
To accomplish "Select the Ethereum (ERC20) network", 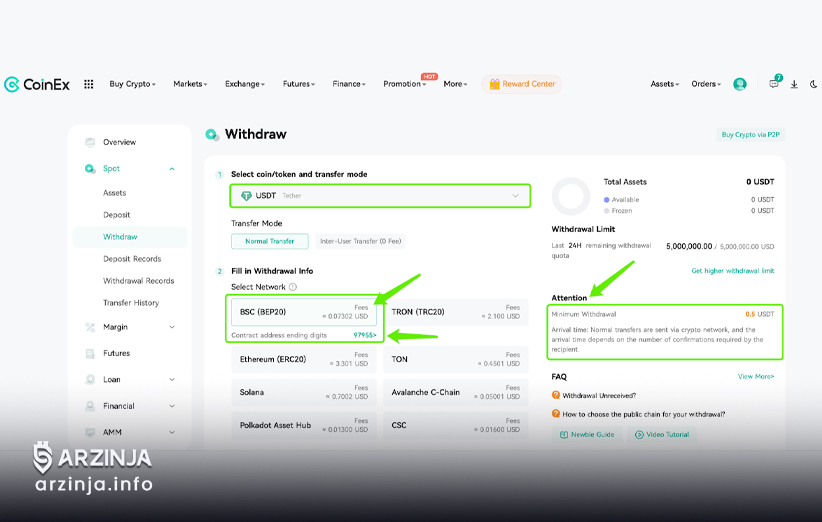I will [304, 360].
